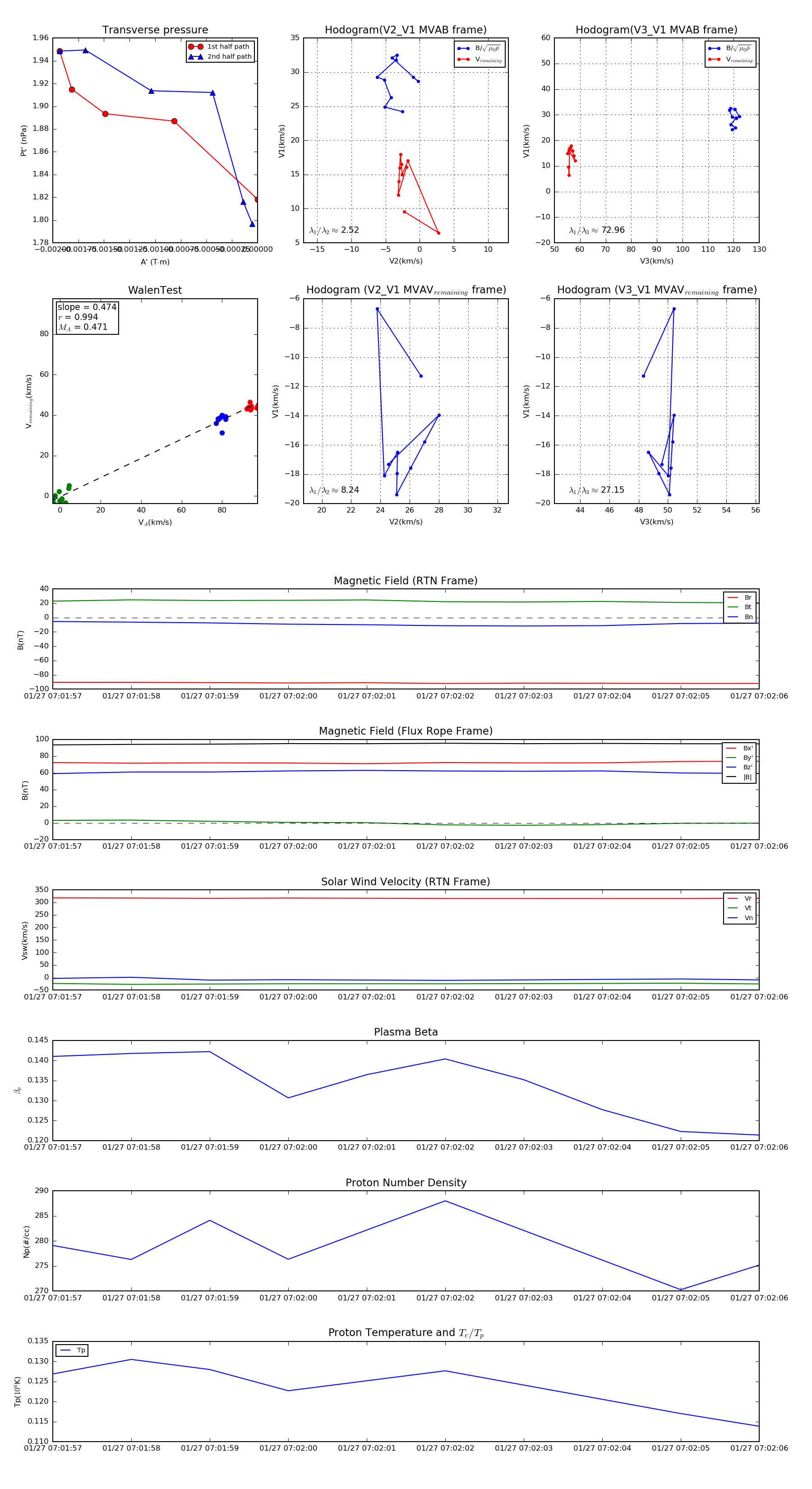The image size is (812, 1489).
Task: Click the eigenvalue ratio text '≈ 72.96'
Action: click(x=596, y=230)
